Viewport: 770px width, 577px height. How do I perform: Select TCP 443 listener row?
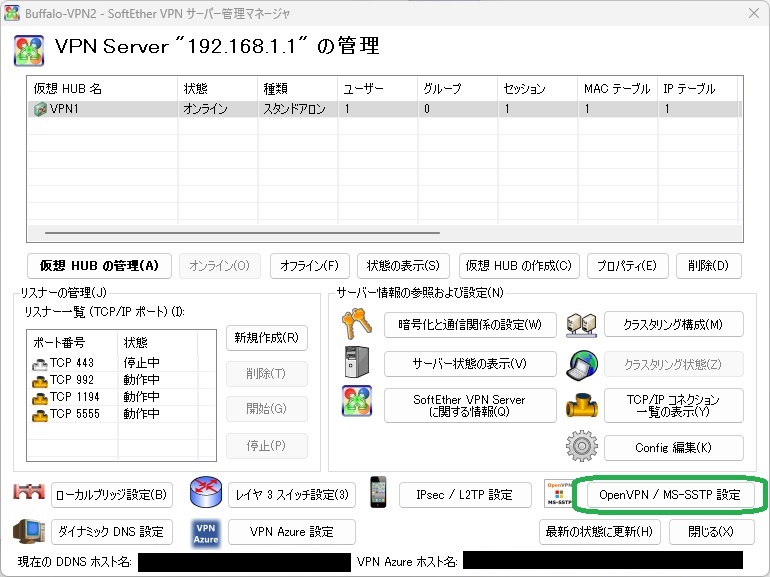121,363
